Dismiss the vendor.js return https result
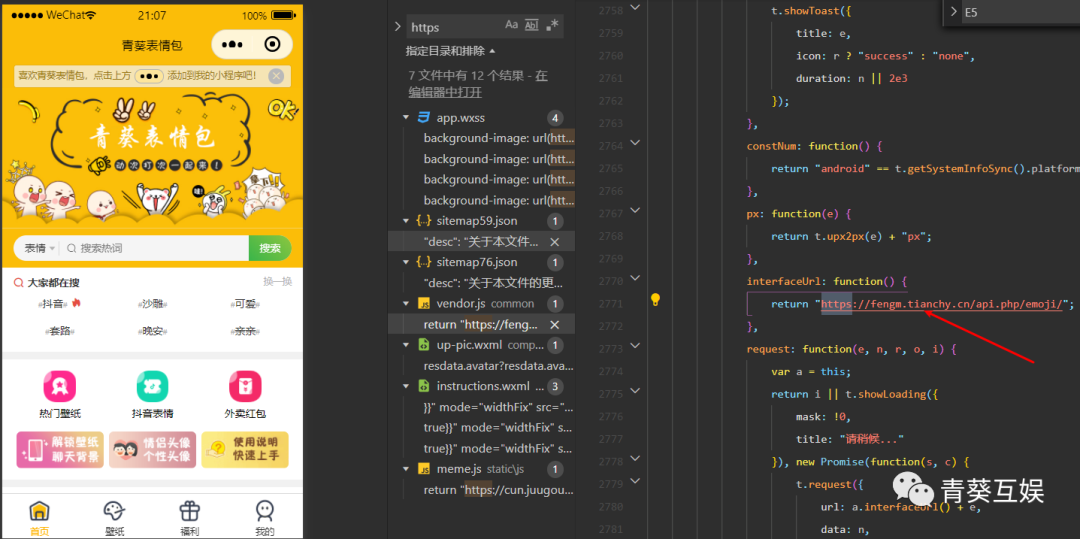The height and width of the screenshot is (539, 1080). point(554,324)
